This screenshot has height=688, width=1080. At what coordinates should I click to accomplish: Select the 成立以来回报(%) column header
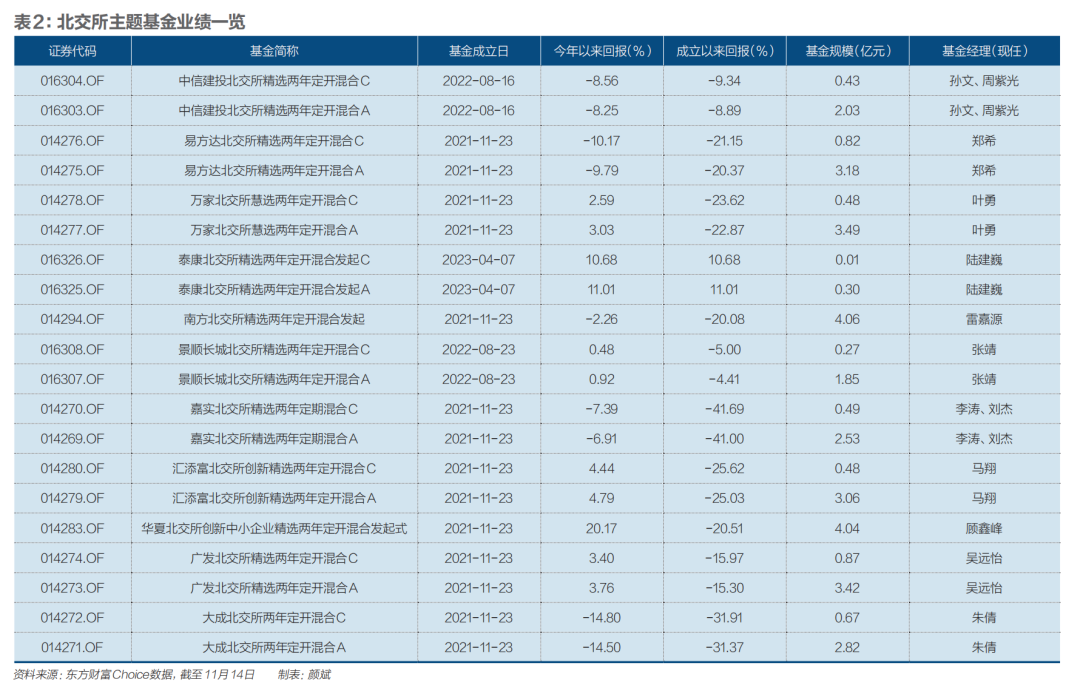[x=725, y=51]
